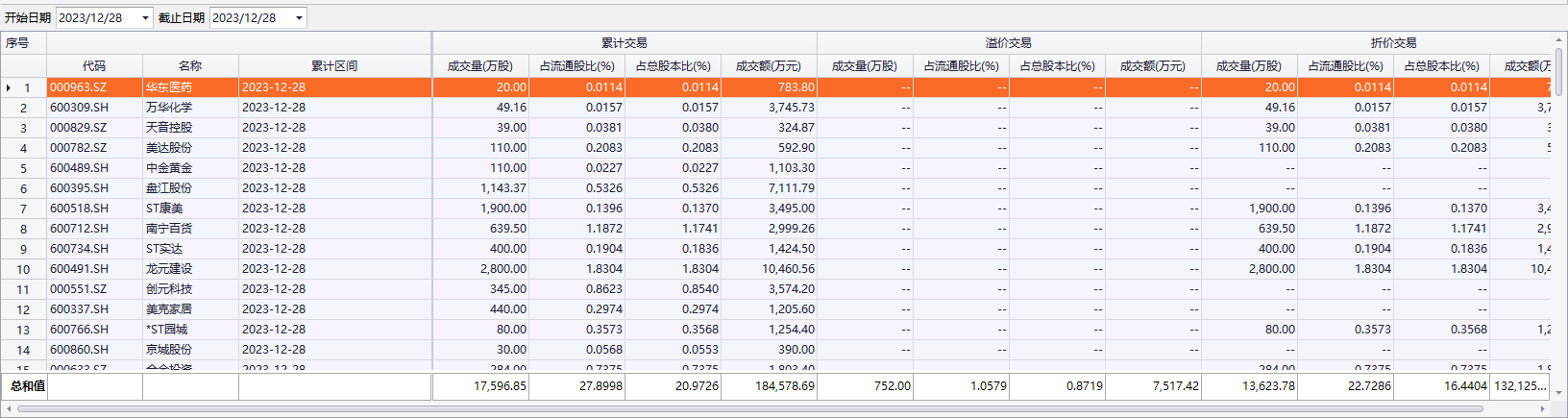Click the horizontal scrollbar track

(769, 409)
